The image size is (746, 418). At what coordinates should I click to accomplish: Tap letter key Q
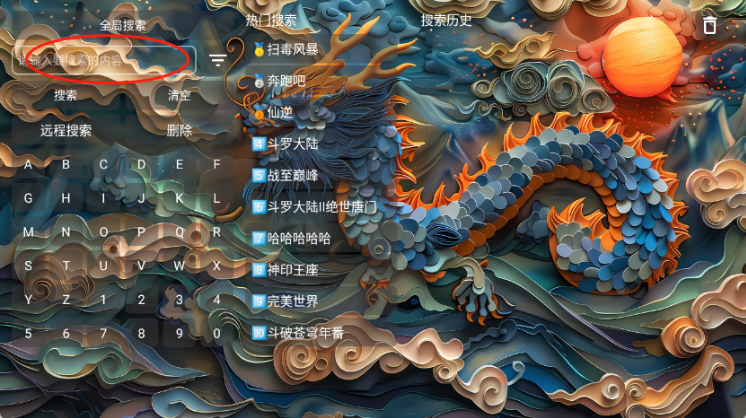click(179, 232)
